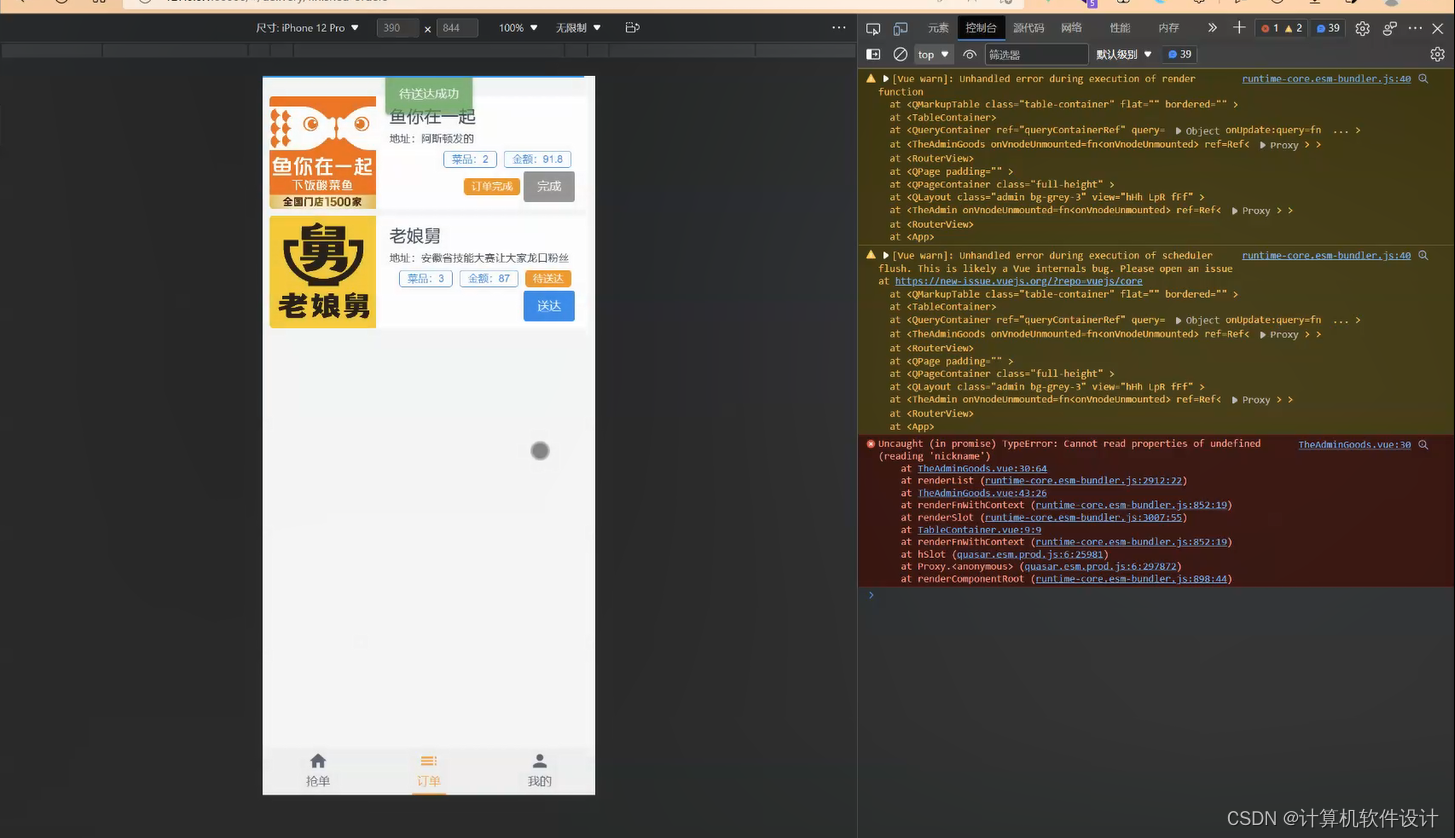Screen dimensions: 1455x838
Task: Switch to the 元素 tab
Action: coord(938,28)
